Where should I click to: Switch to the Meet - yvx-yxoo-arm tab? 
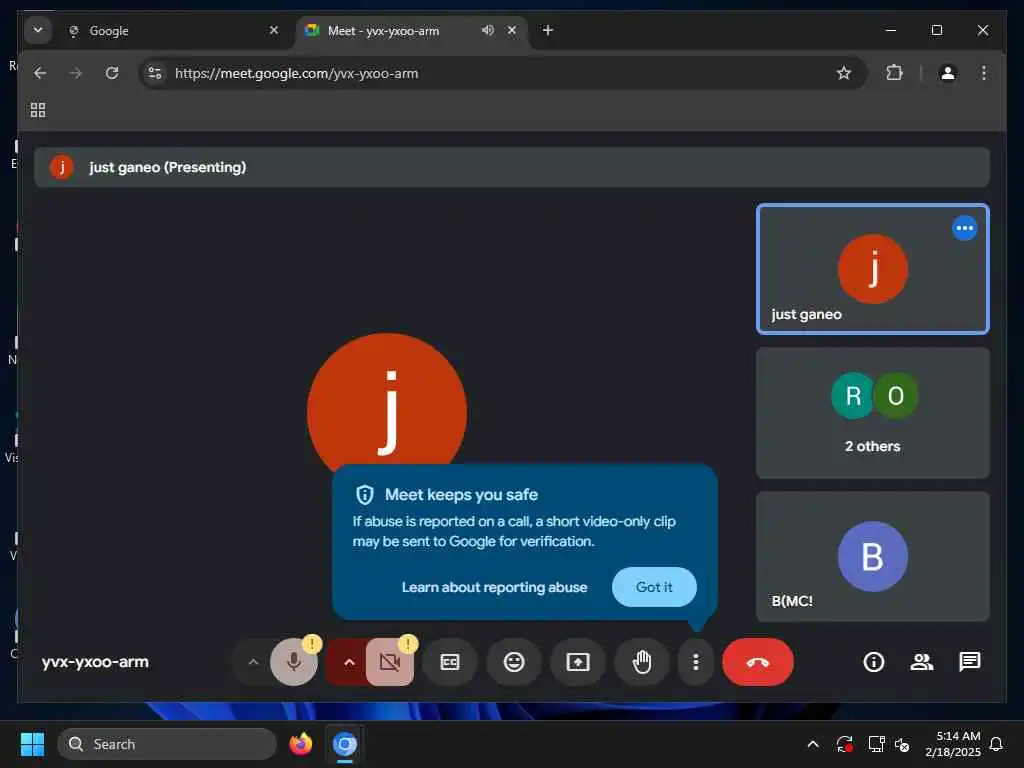coord(411,31)
